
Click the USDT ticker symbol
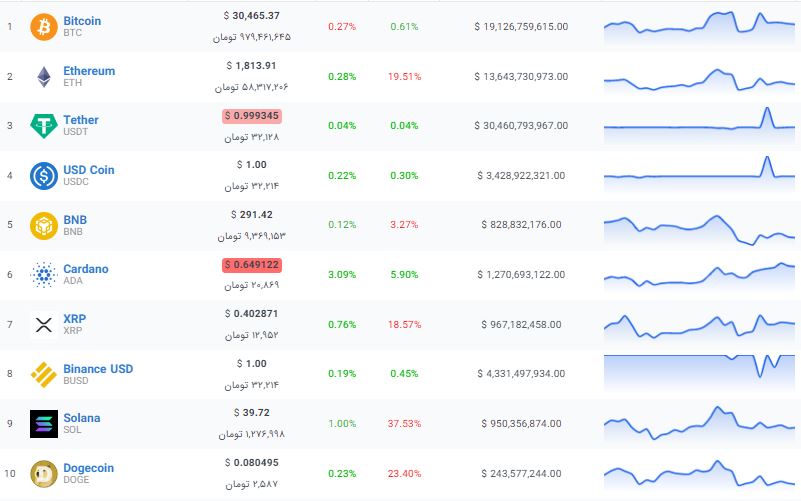click(x=75, y=132)
